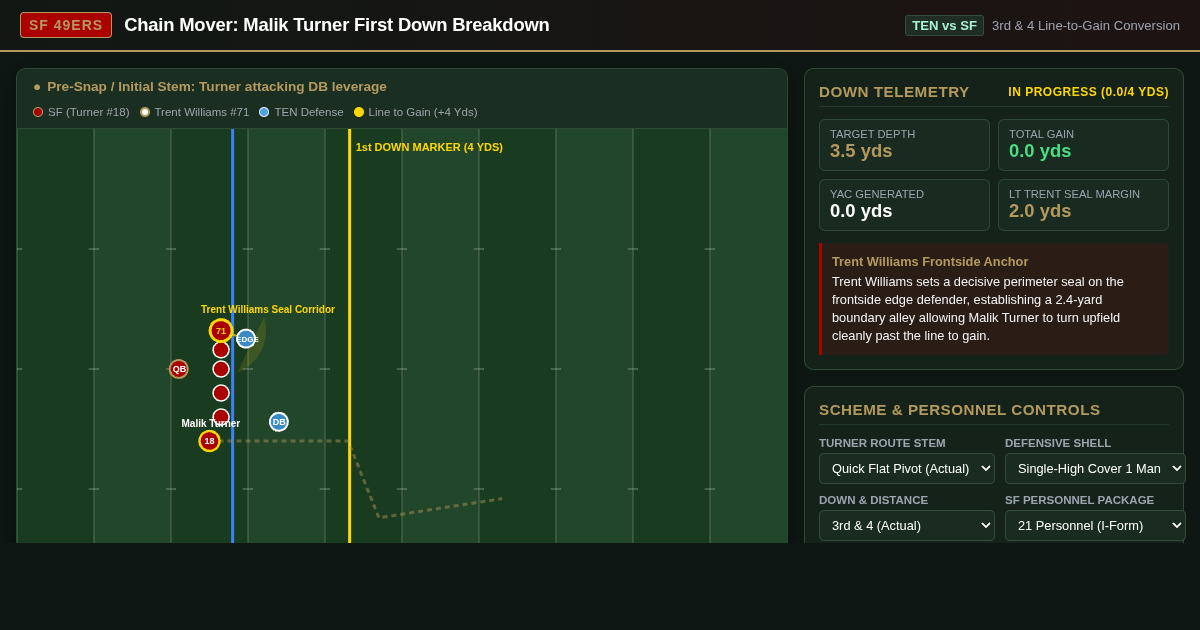The width and height of the screenshot is (1200, 630).
Task: Click the Chain Mover page title
Action: tap(337, 25)
